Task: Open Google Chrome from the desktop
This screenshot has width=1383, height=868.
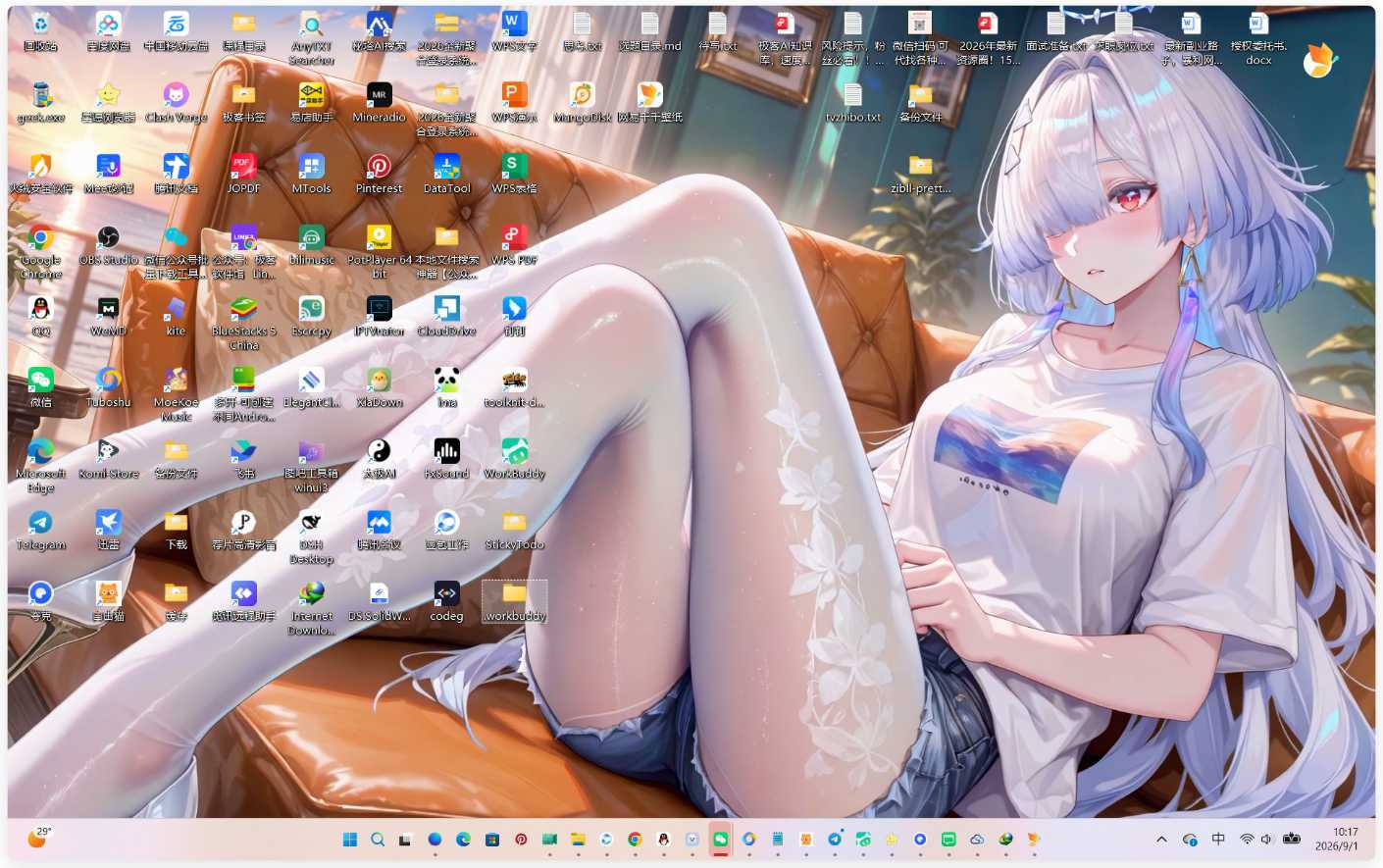Action: pos(40,252)
